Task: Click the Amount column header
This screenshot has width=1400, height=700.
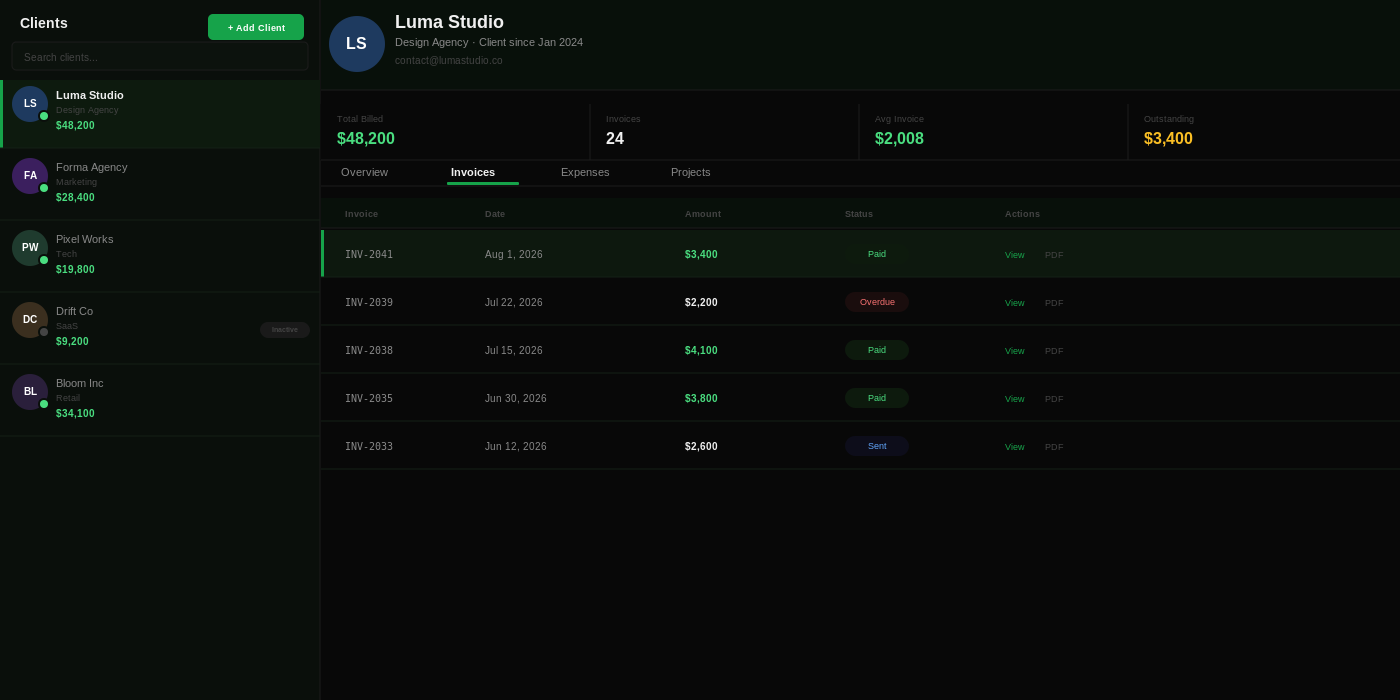Action: [x=703, y=214]
